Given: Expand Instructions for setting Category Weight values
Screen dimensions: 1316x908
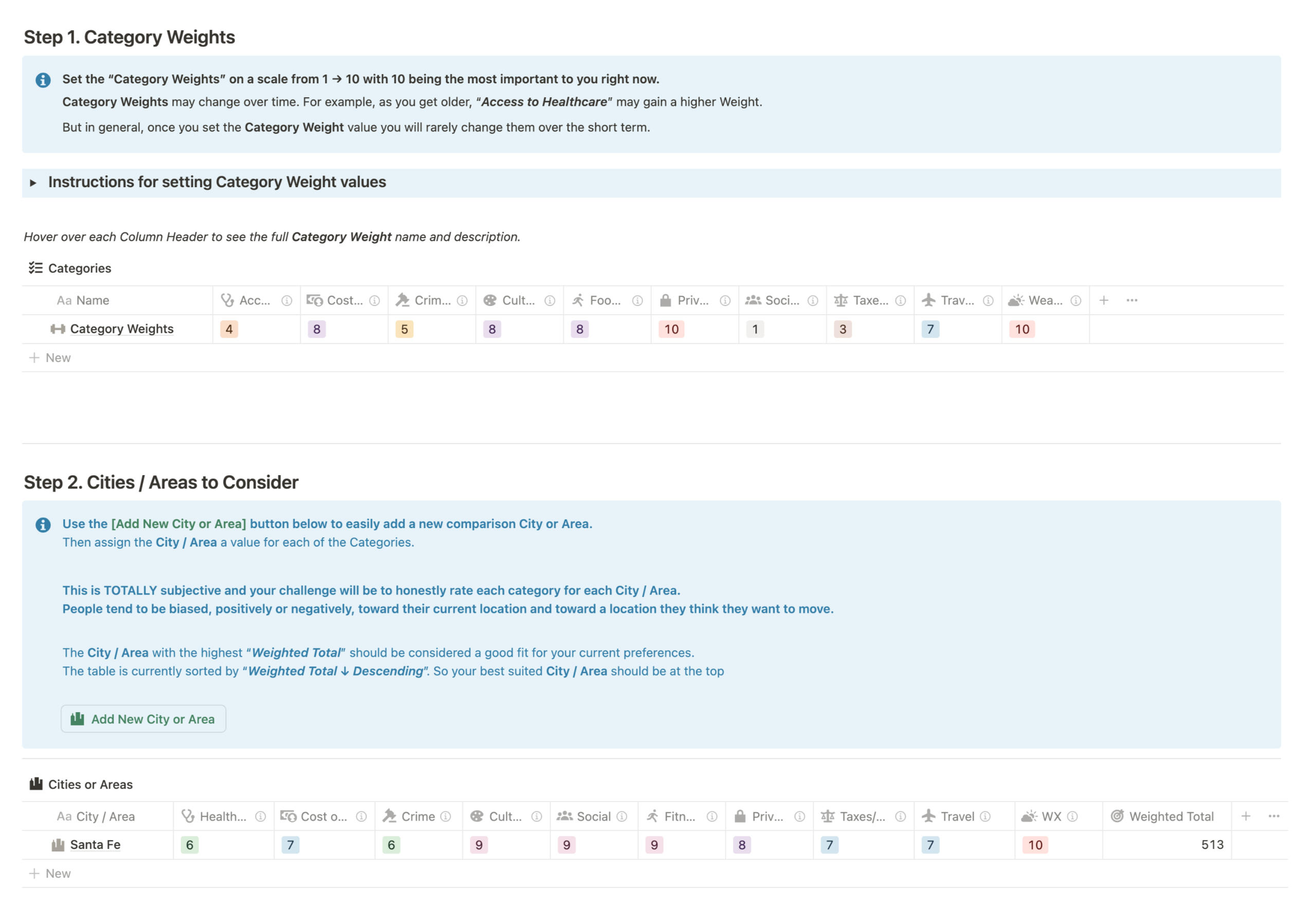Looking at the screenshot, I should click(33, 183).
